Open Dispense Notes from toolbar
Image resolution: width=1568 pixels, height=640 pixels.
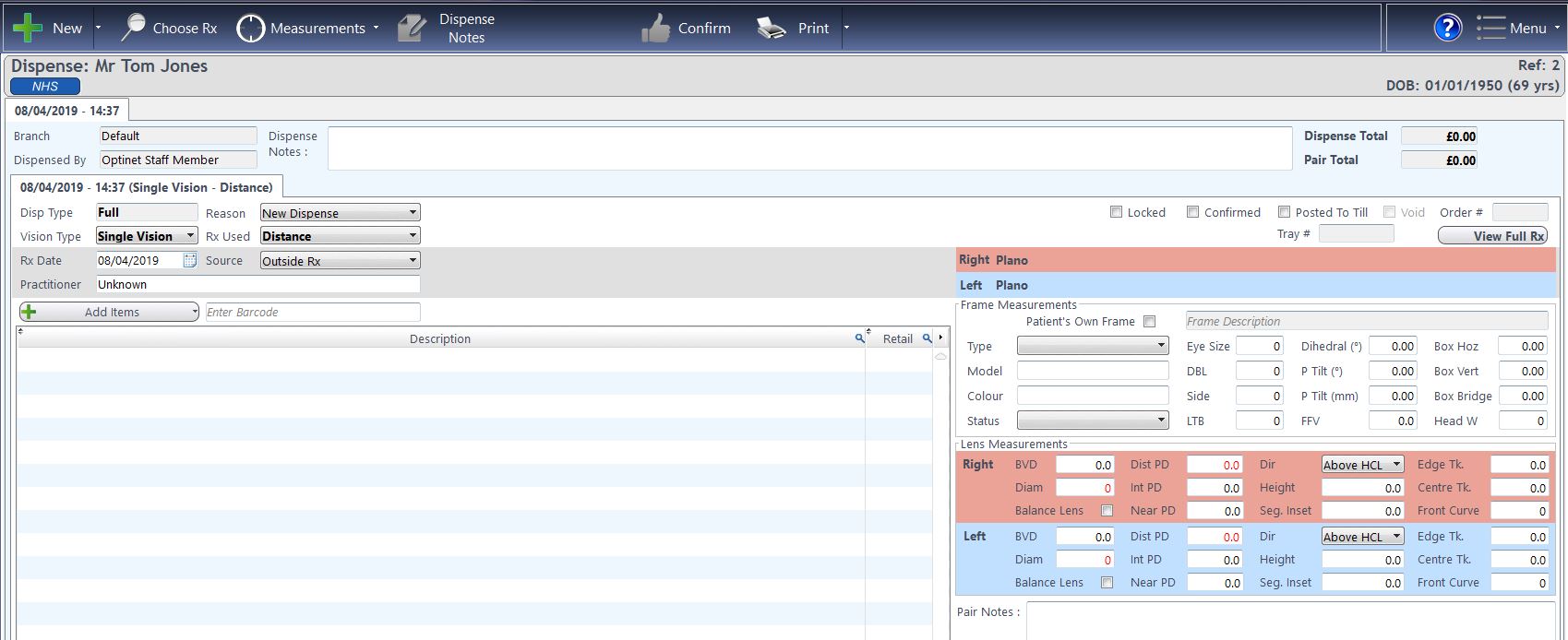[412, 29]
